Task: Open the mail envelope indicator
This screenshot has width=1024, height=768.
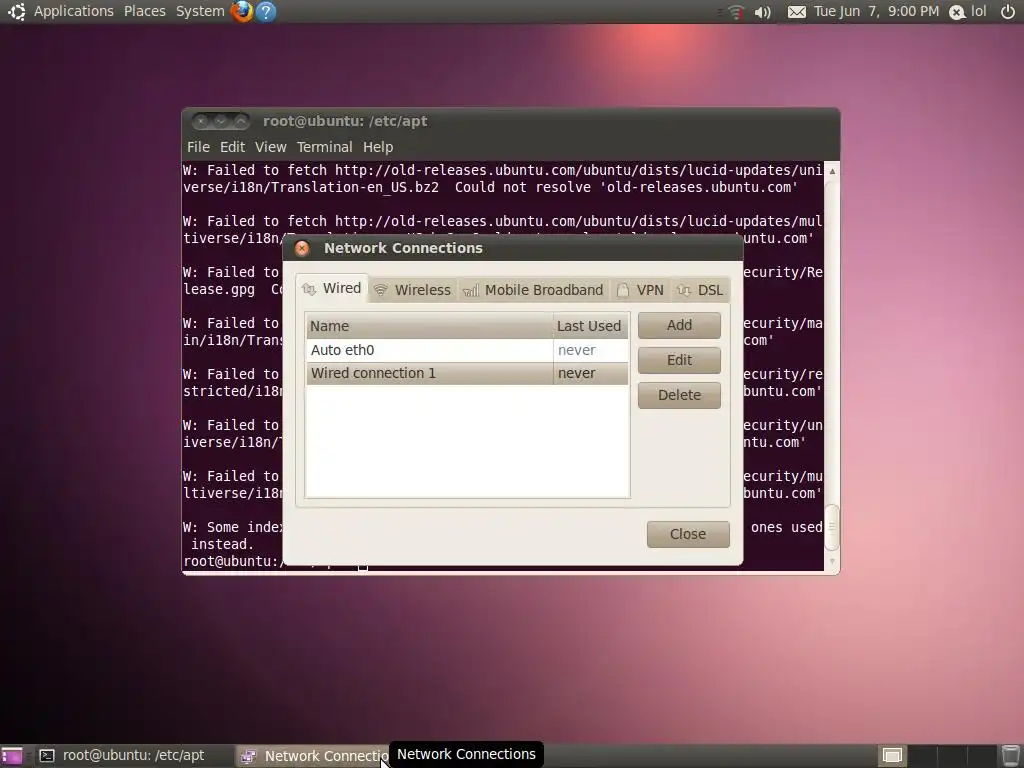Action: tap(796, 12)
